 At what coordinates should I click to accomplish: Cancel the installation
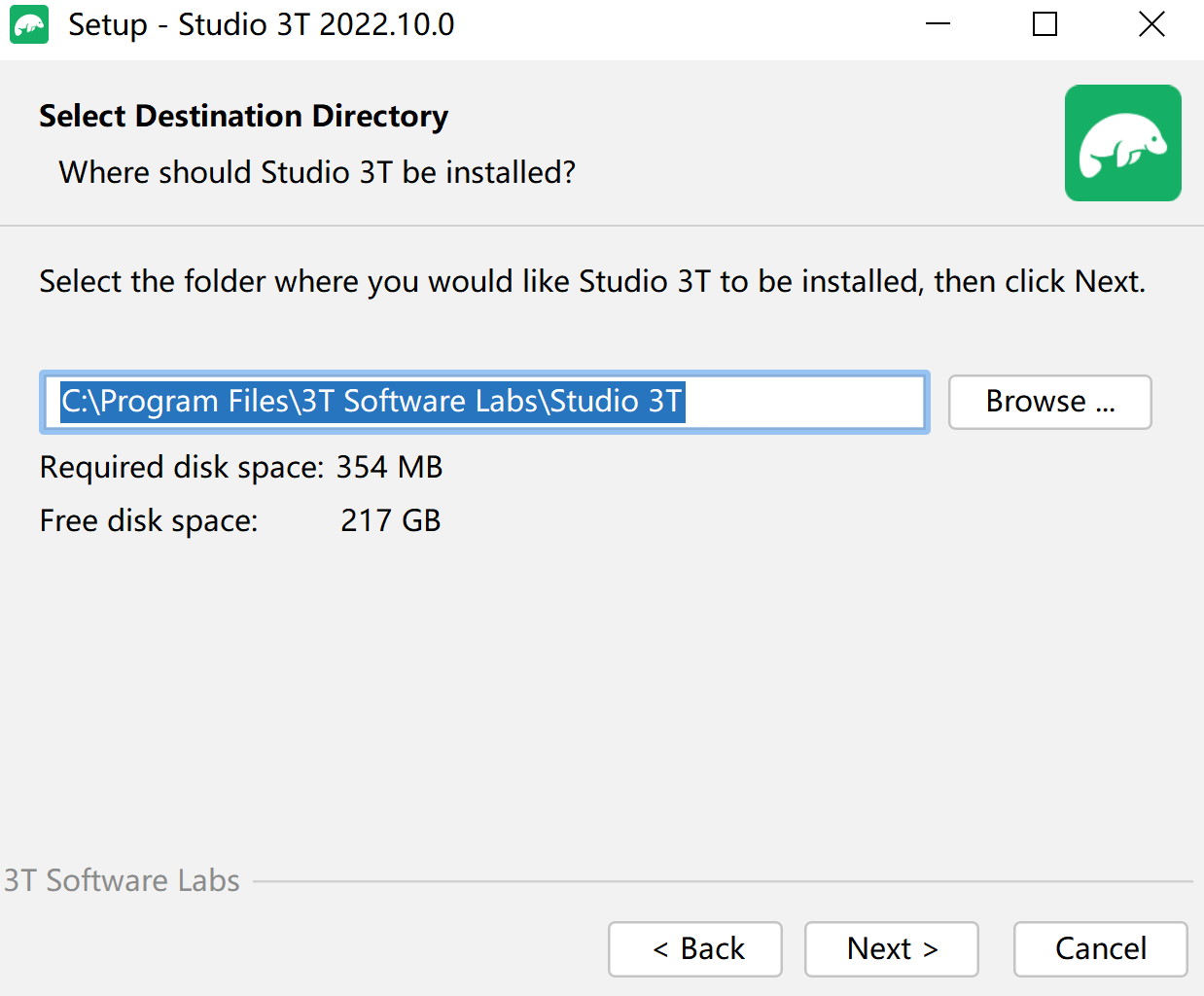[1101, 948]
